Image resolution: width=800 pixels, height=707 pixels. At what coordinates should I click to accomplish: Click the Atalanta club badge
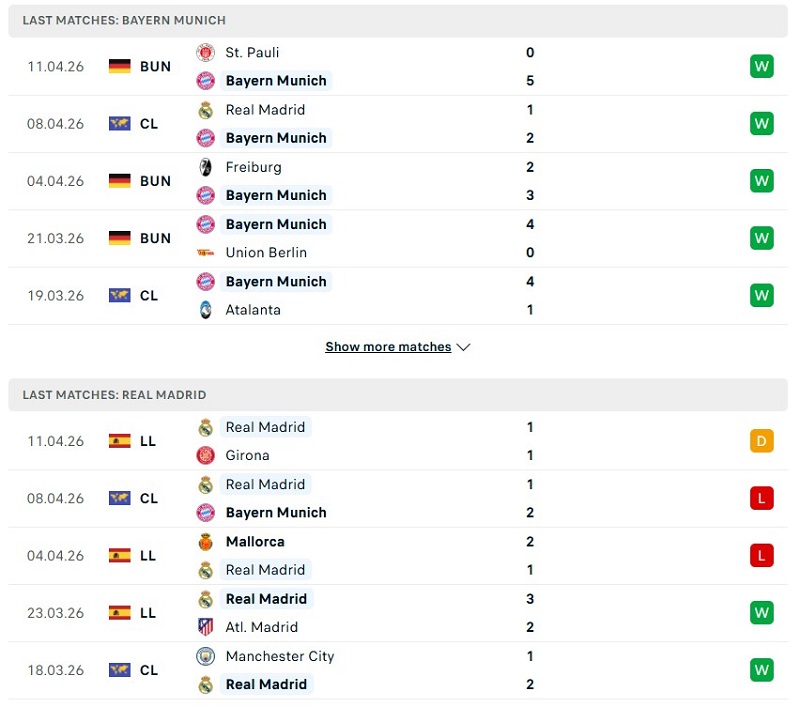point(205,310)
